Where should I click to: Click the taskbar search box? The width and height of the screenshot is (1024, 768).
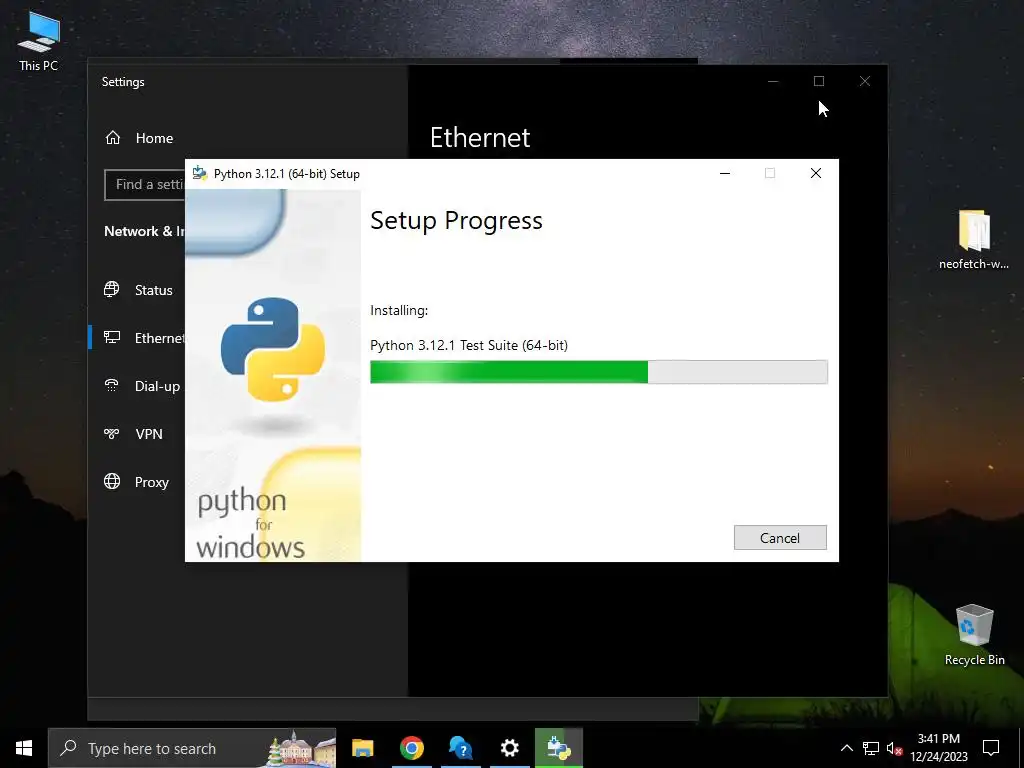[192, 748]
